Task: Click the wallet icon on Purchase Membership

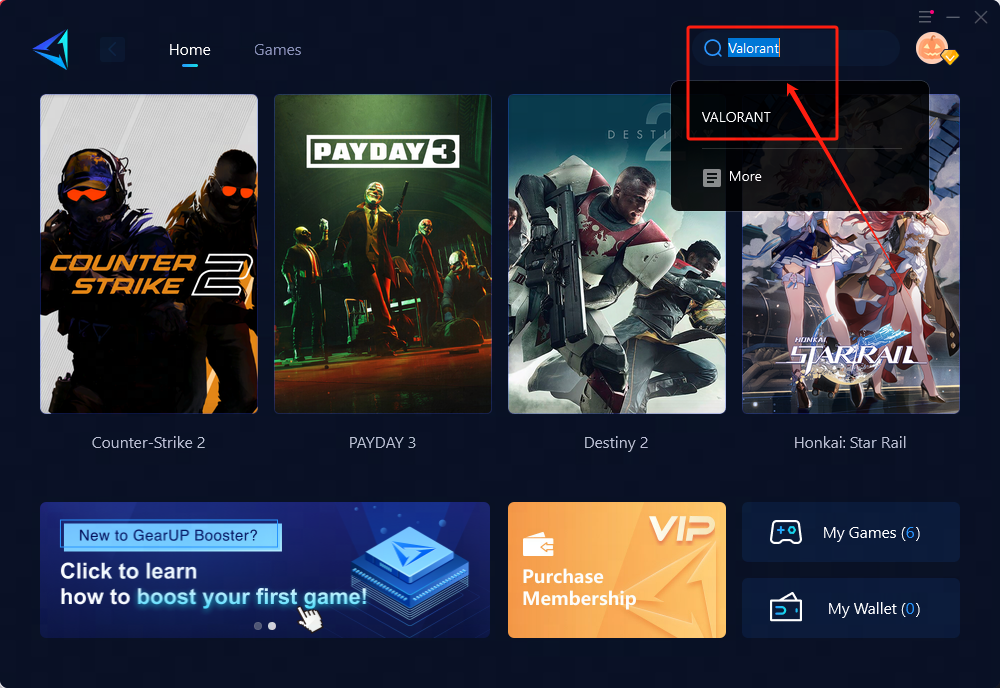Action: (538, 546)
